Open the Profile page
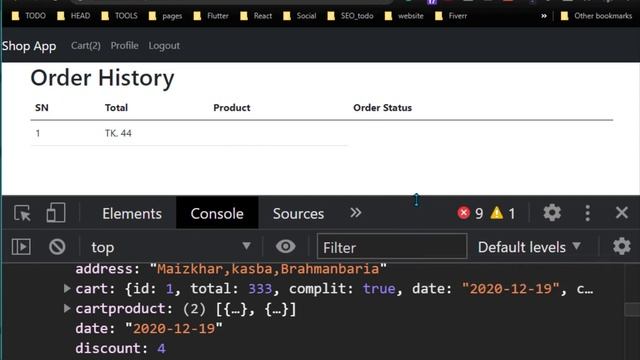The width and height of the screenshot is (640, 360). pyautogui.click(x=124, y=45)
